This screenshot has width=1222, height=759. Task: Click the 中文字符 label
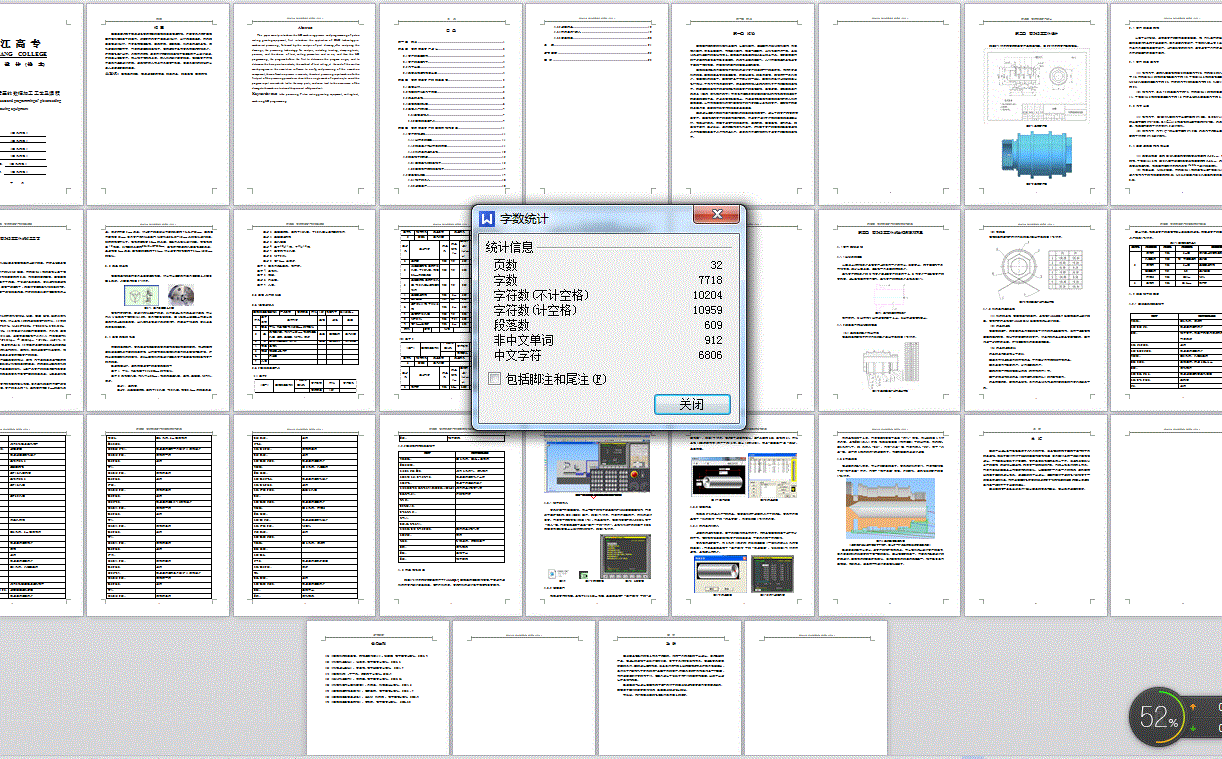[517, 355]
